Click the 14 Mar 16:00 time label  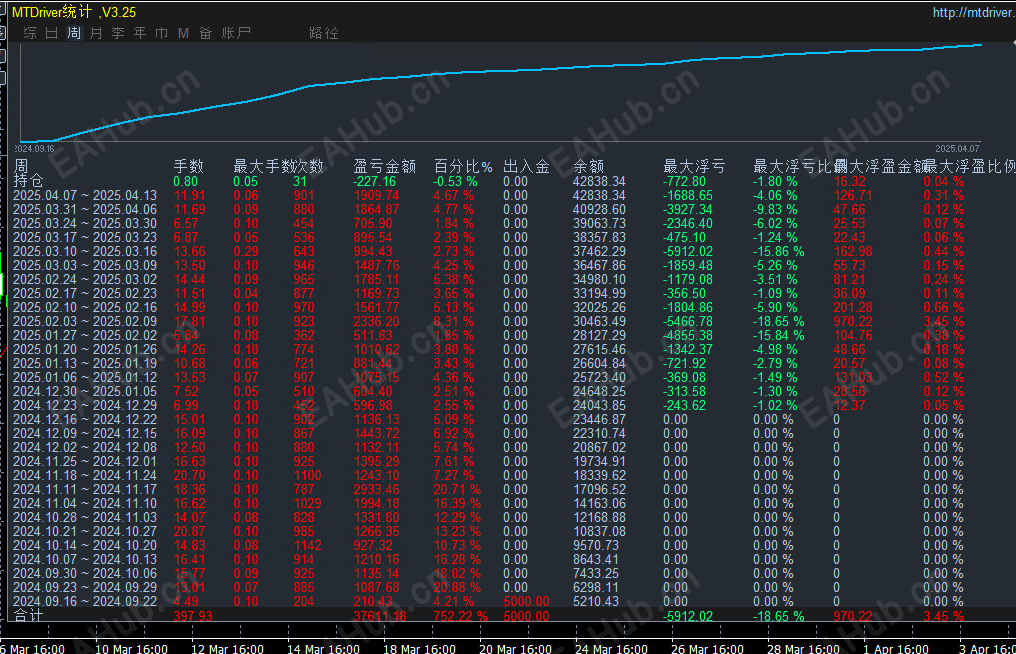[x=323, y=648]
